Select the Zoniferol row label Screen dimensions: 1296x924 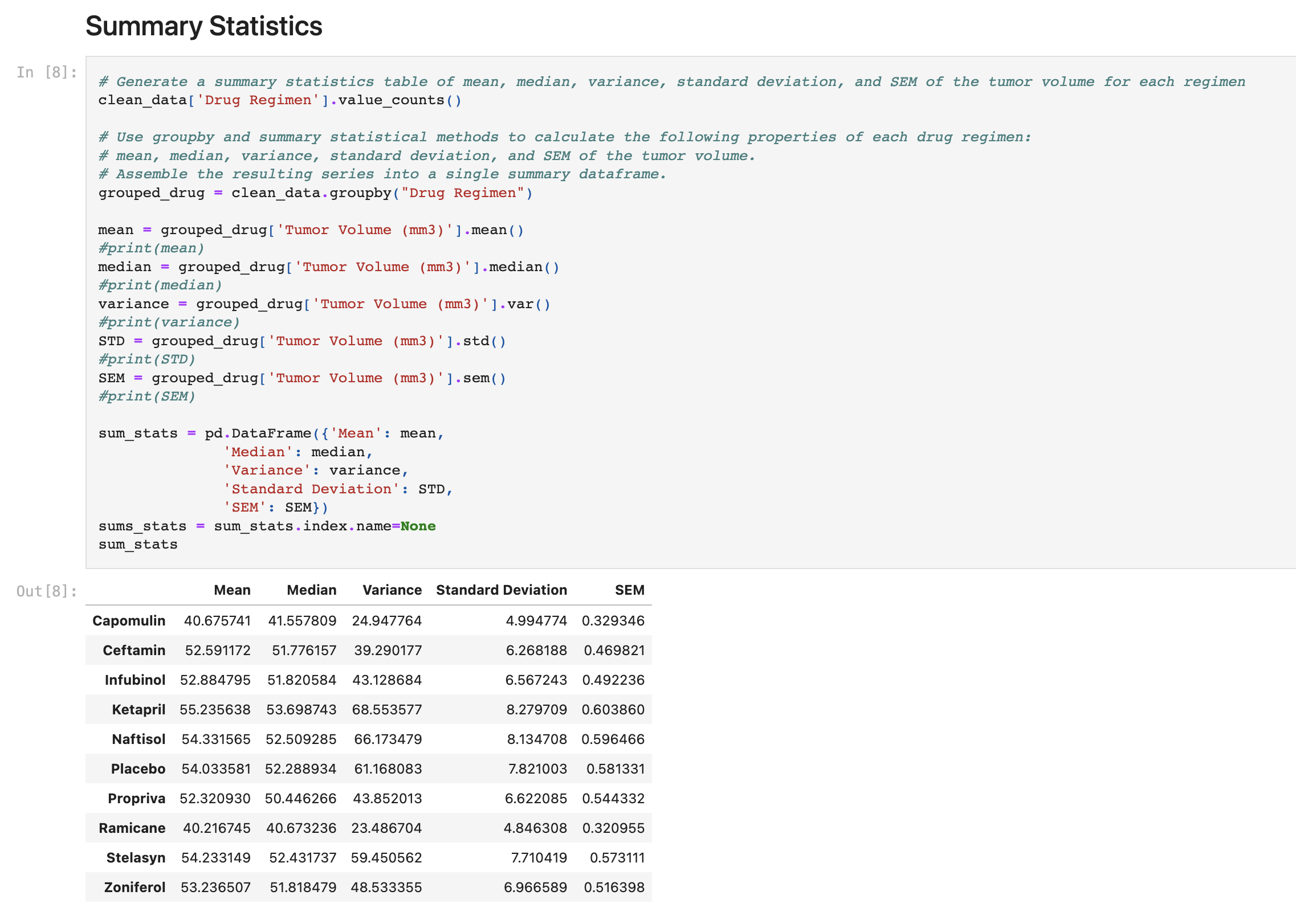(135, 888)
